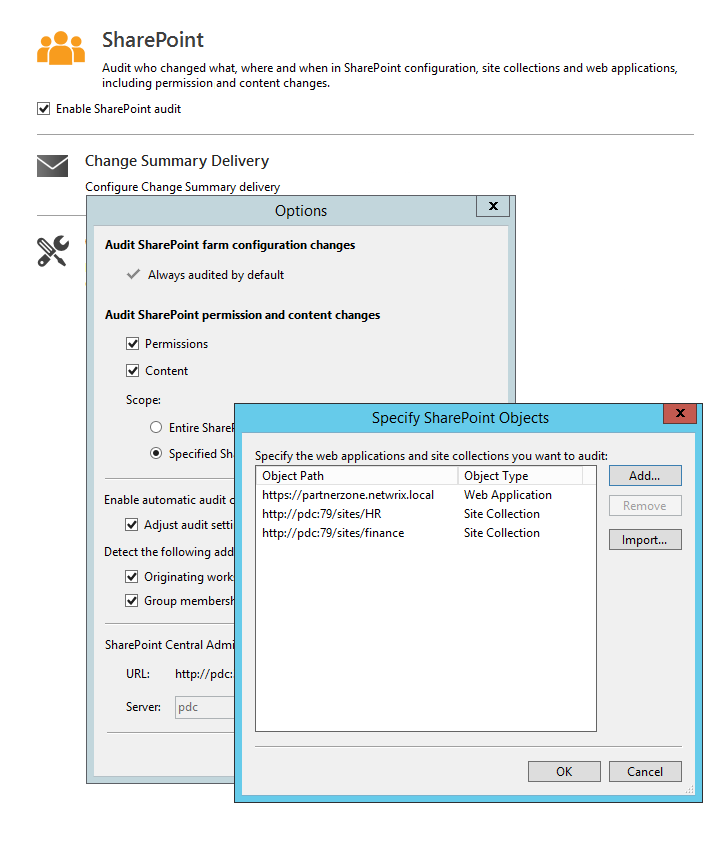Click the SharePoint heading title
The image size is (712, 845).
click(x=153, y=40)
